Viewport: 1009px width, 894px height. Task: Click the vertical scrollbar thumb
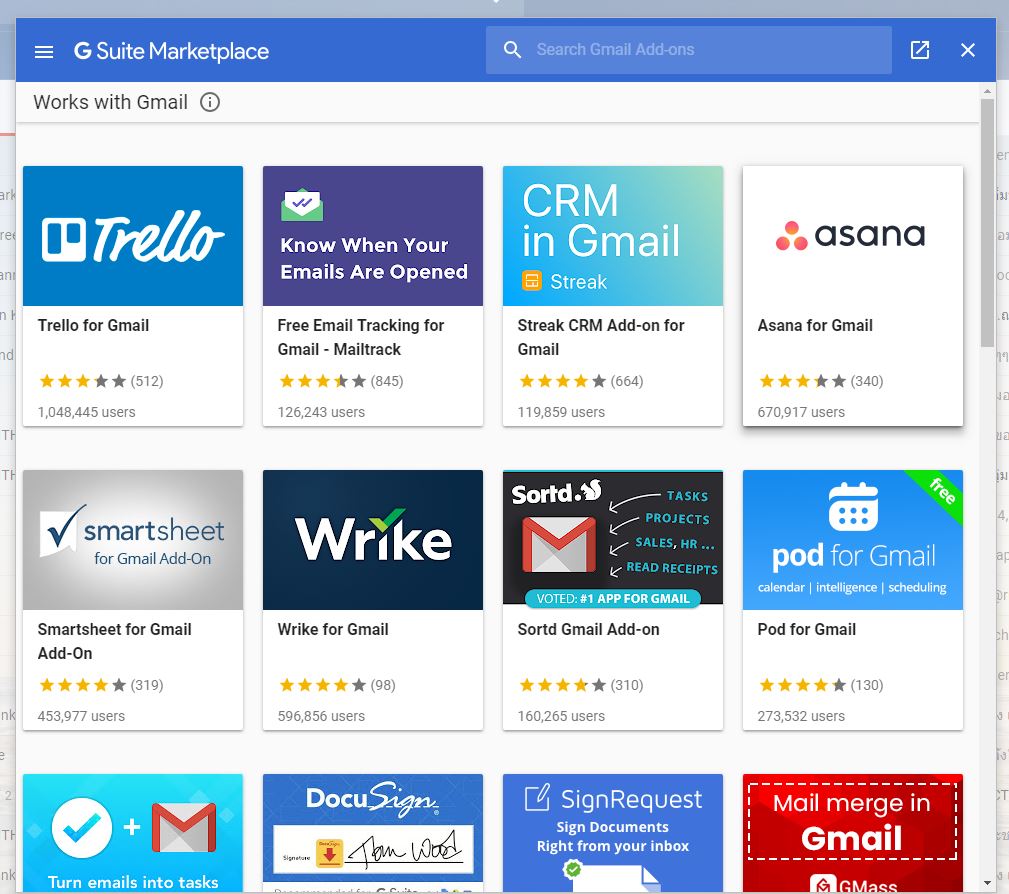coord(987,223)
